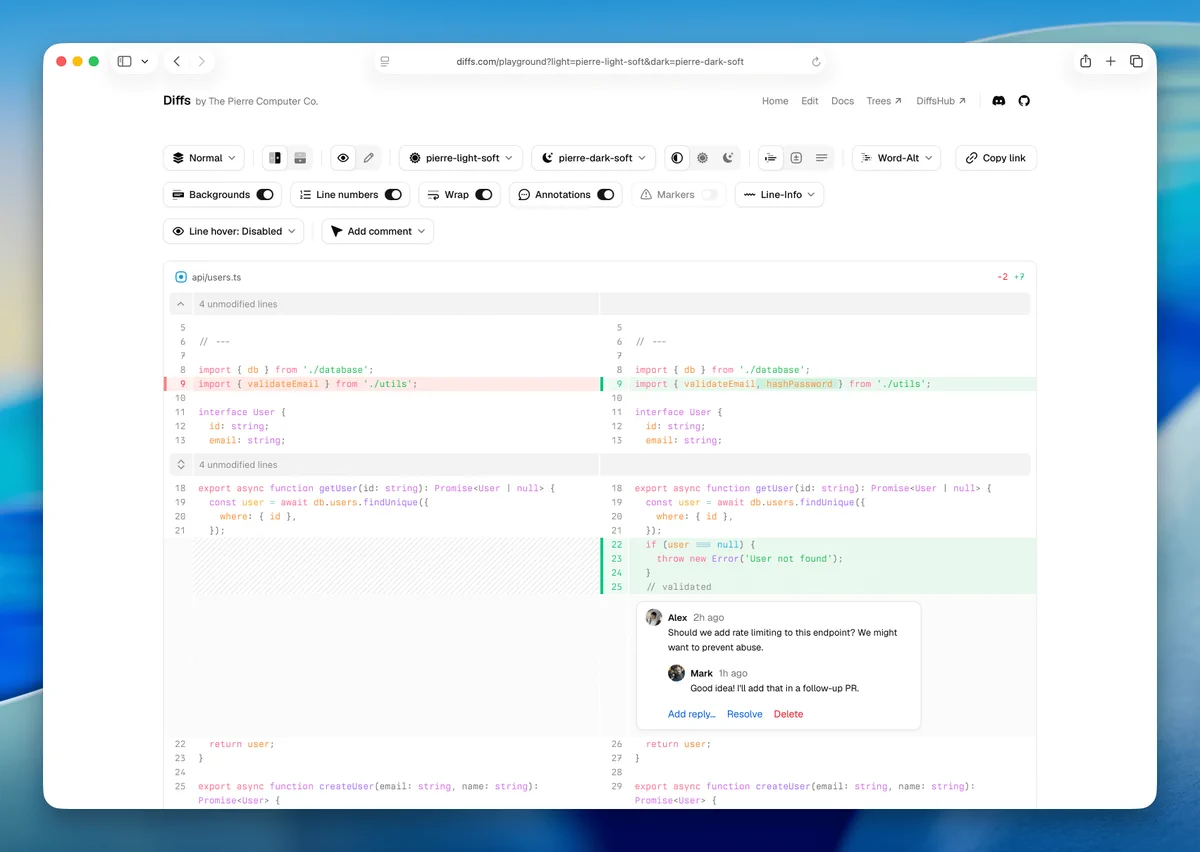Screen dimensions: 1200x852
Task: Go to the Edit nav item
Action: point(810,101)
